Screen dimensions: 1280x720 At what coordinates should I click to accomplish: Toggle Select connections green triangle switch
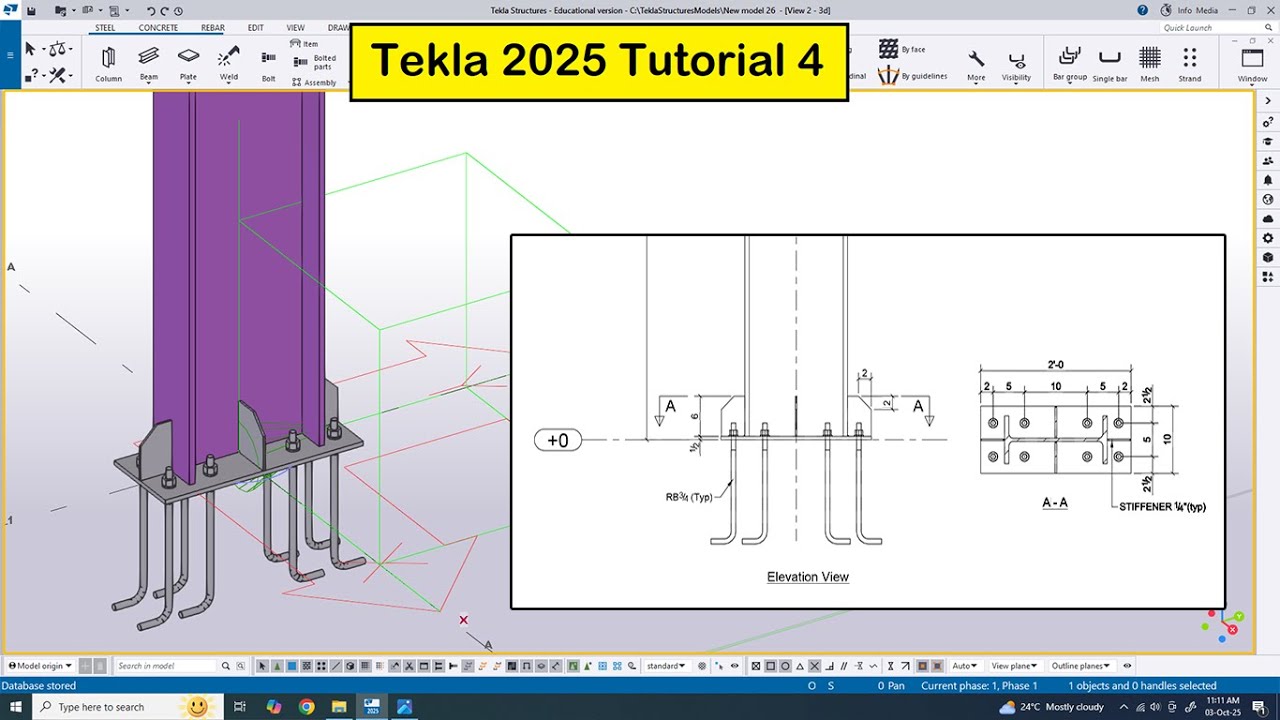(278, 666)
